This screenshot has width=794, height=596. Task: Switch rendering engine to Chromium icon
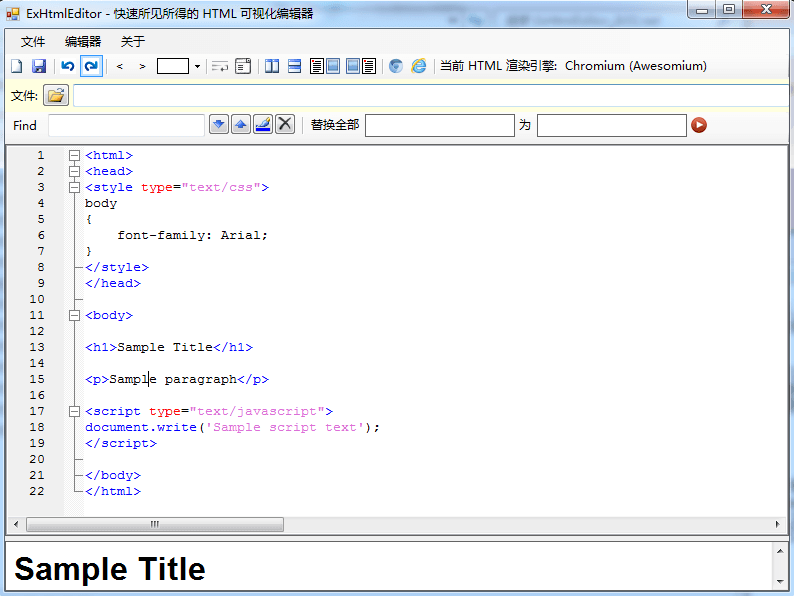(x=396, y=66)
